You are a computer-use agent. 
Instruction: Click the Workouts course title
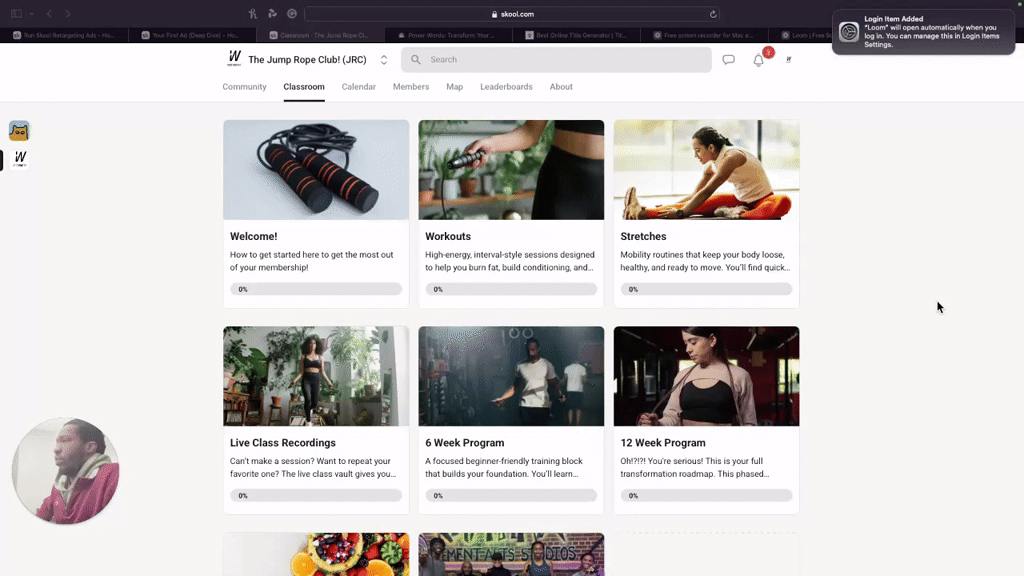(x=448, y=236)
